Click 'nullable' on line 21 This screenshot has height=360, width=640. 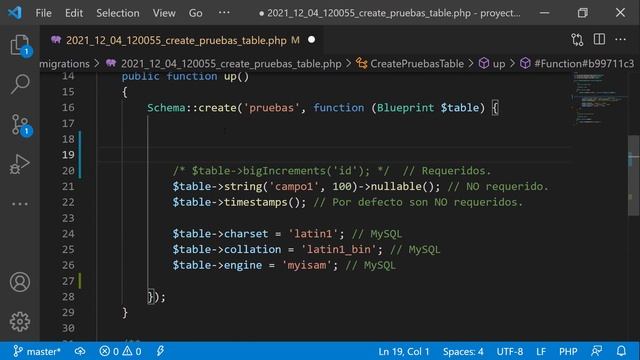396,187
